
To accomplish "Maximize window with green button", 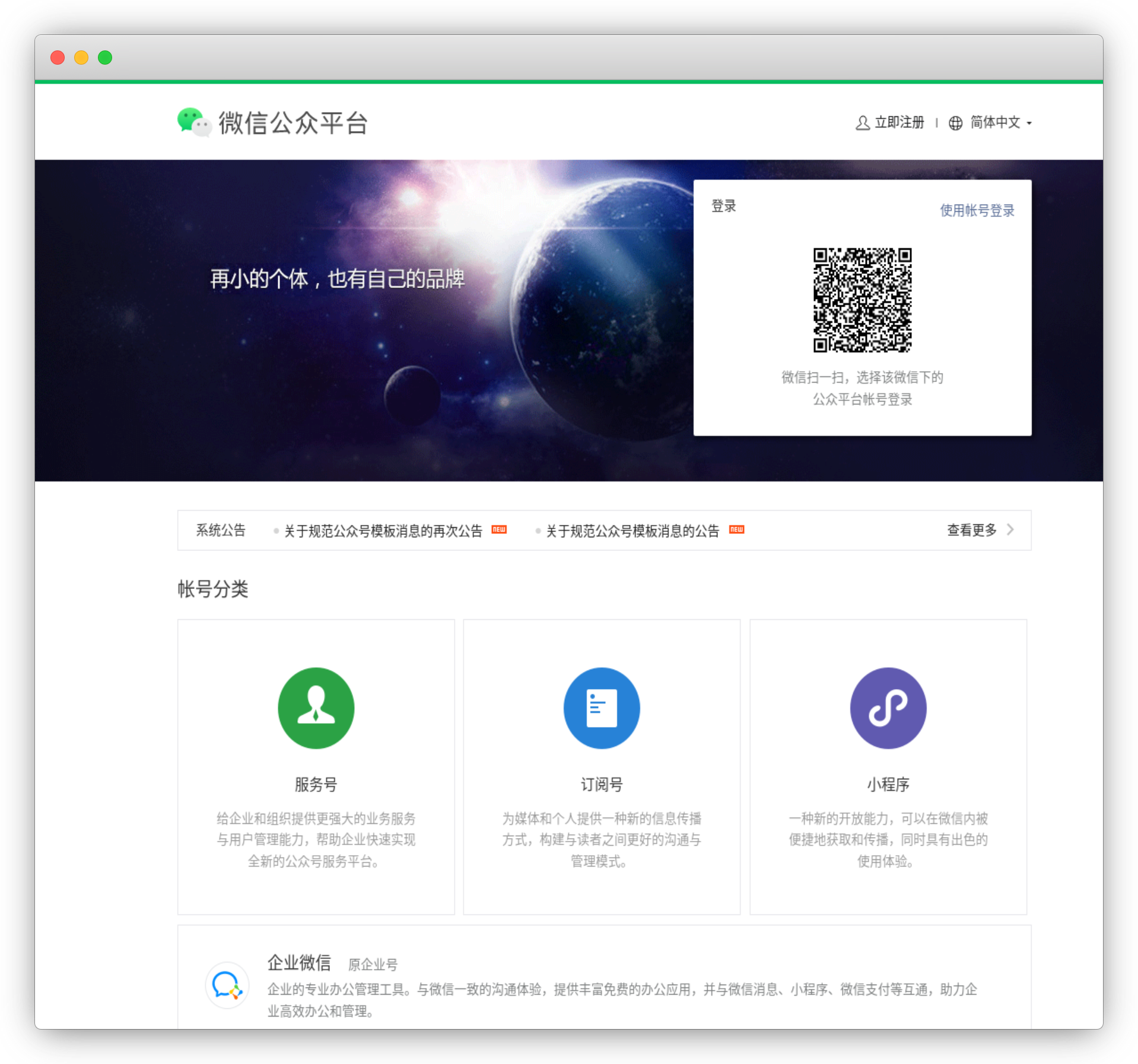I will tap(105, 58).
